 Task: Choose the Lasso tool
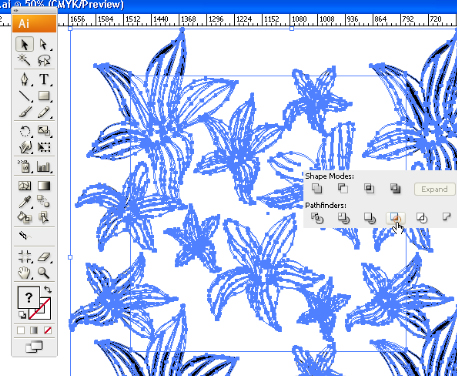44,60
